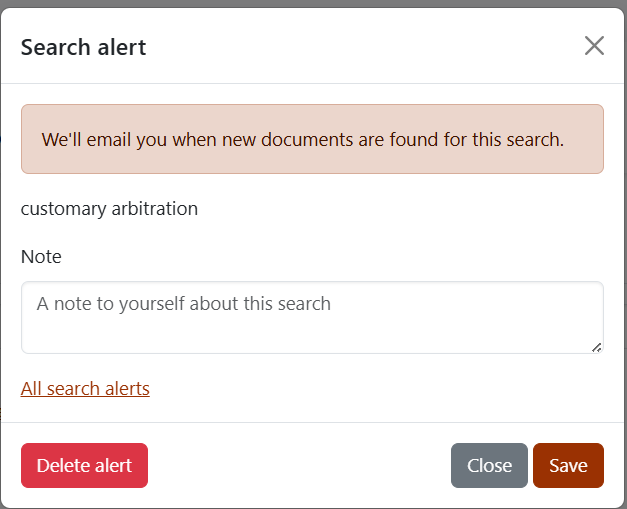Focus the Note text area
This screenshot has width=627, height=509.
pyautogui.click(x=312, y=317)
